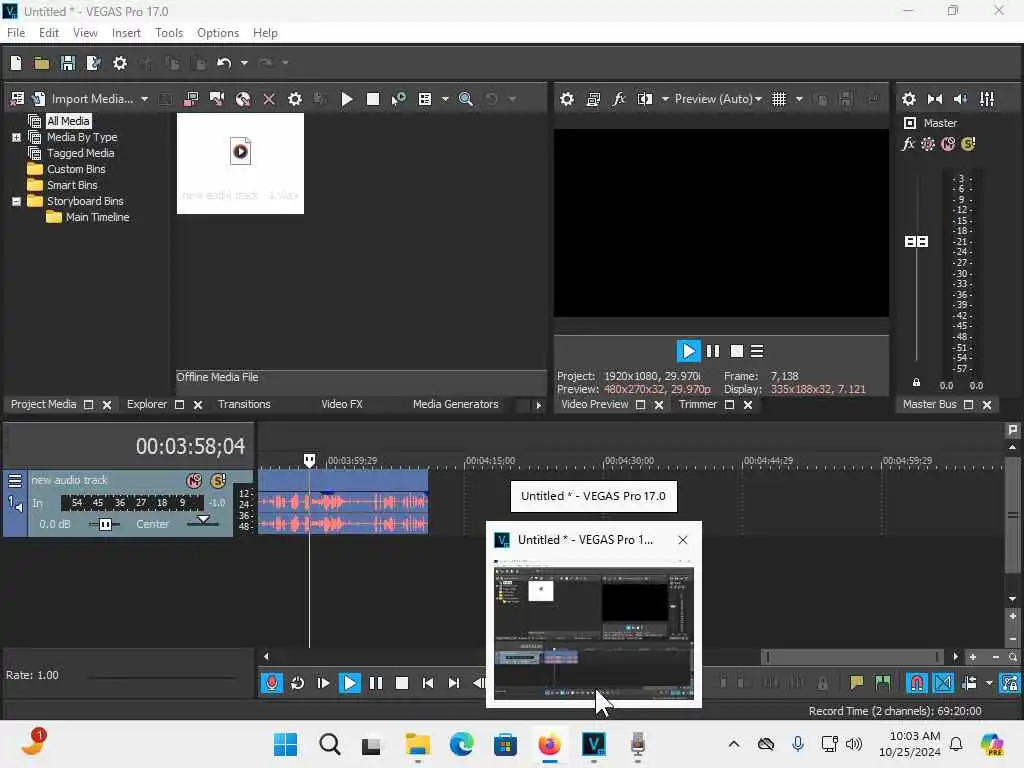Open the Custom Bins folder
Image resolution: width=1024 pixels, height=768 pixels.
click(x=76, y=169)
